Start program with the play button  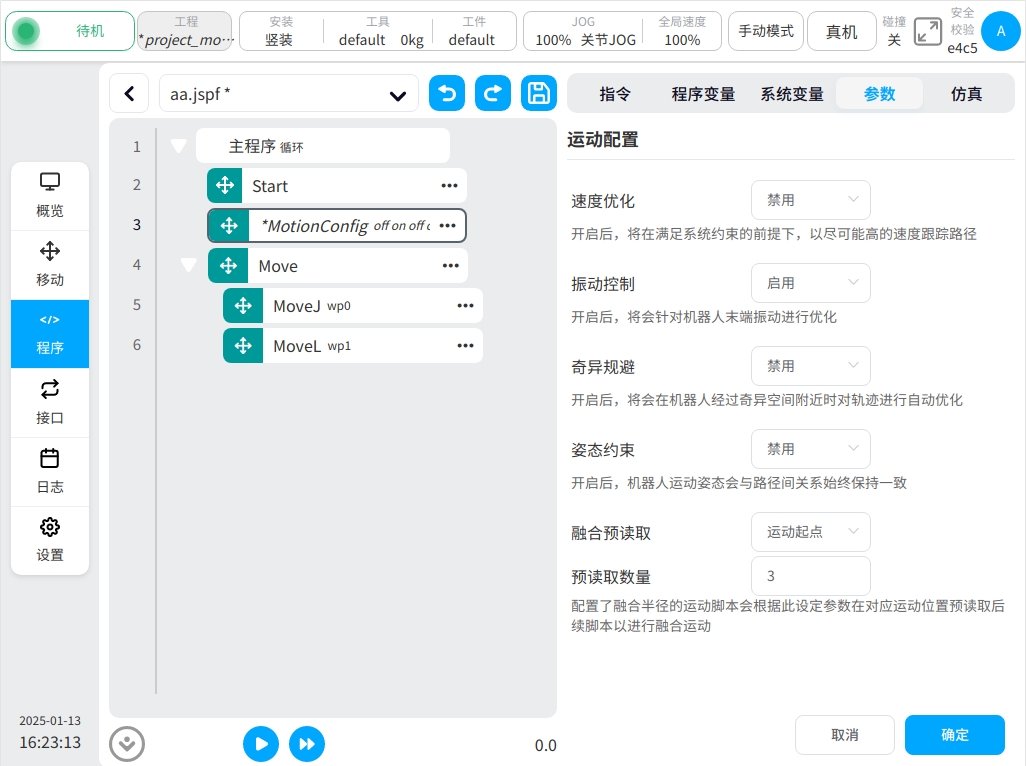[x=261, y=744]
